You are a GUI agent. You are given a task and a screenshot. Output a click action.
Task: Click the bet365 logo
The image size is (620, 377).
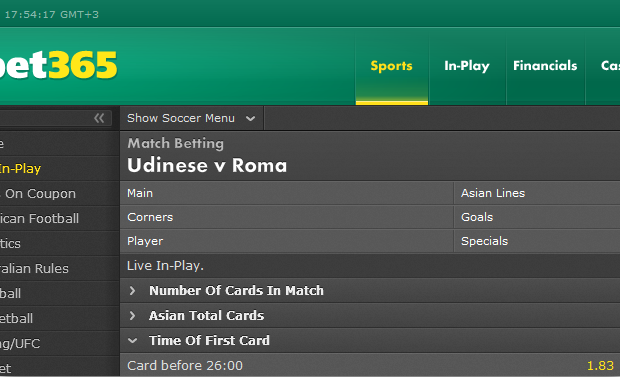[x=59, y=65]
